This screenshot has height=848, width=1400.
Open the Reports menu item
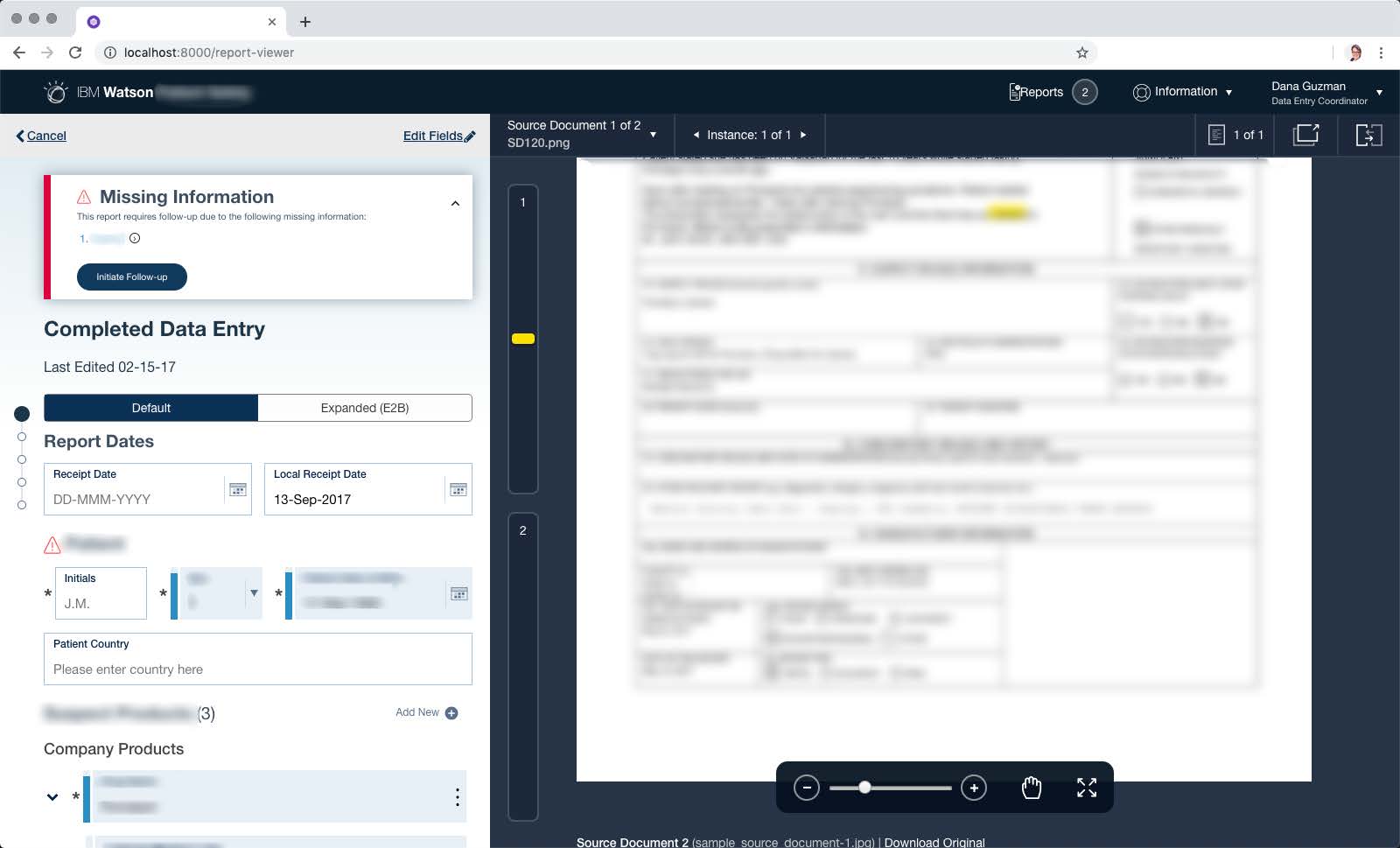click(x=1037, y=92)
